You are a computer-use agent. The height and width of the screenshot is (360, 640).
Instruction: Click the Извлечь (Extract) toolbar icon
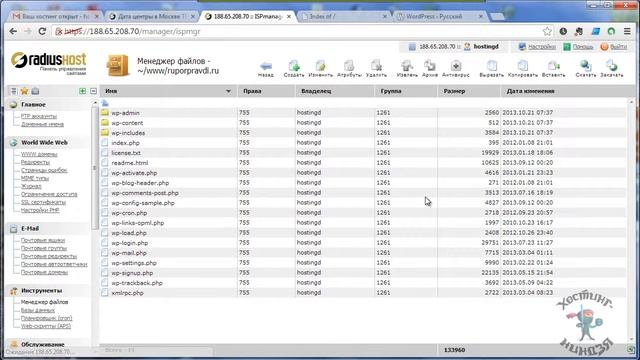(407, 69)
